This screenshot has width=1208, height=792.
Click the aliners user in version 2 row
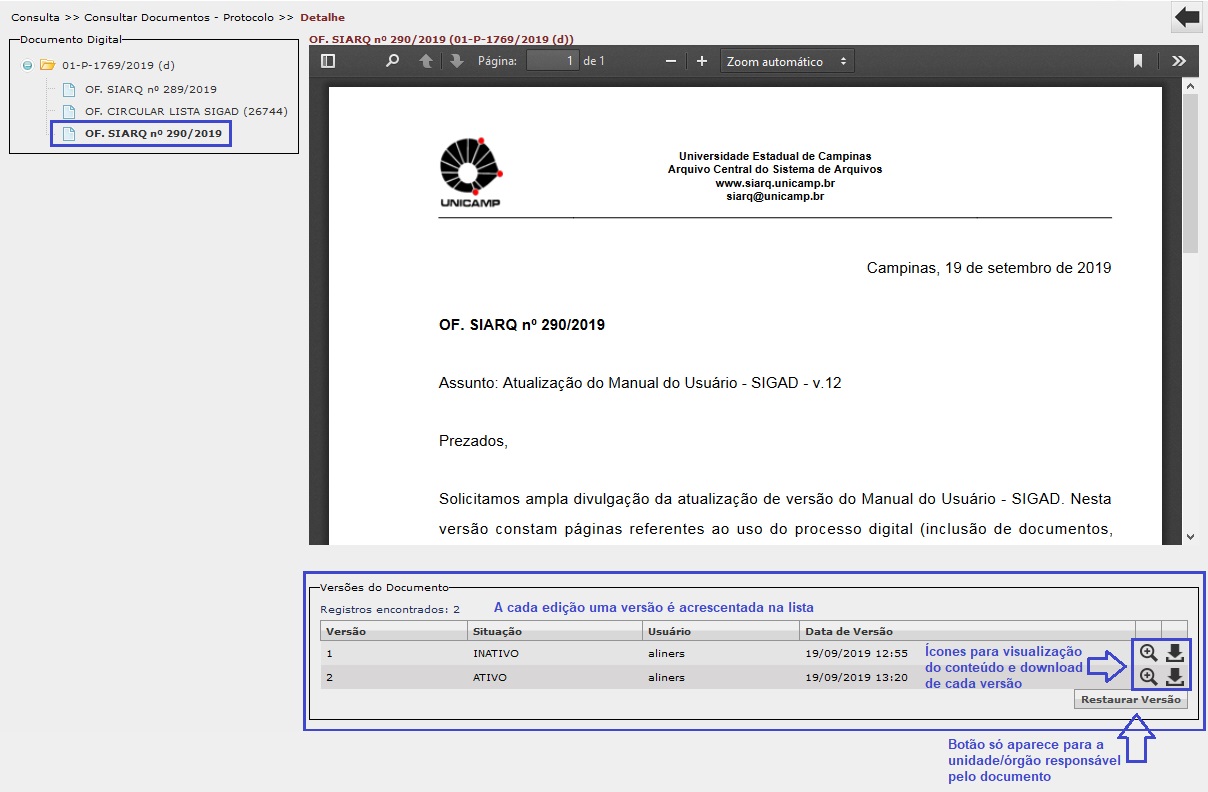(x=666, y=677)
